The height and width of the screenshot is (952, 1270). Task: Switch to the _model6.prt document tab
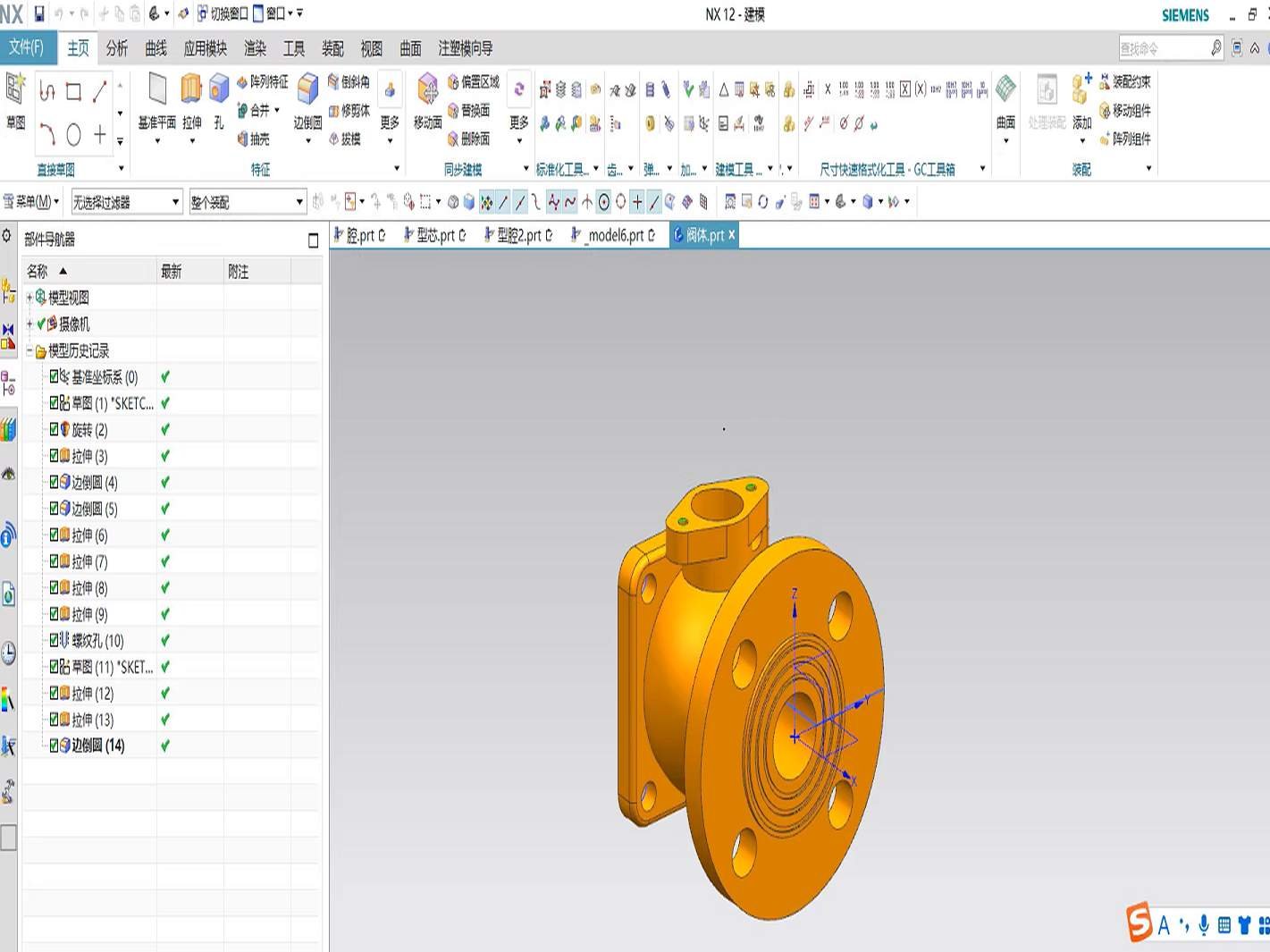pos(615,235)
